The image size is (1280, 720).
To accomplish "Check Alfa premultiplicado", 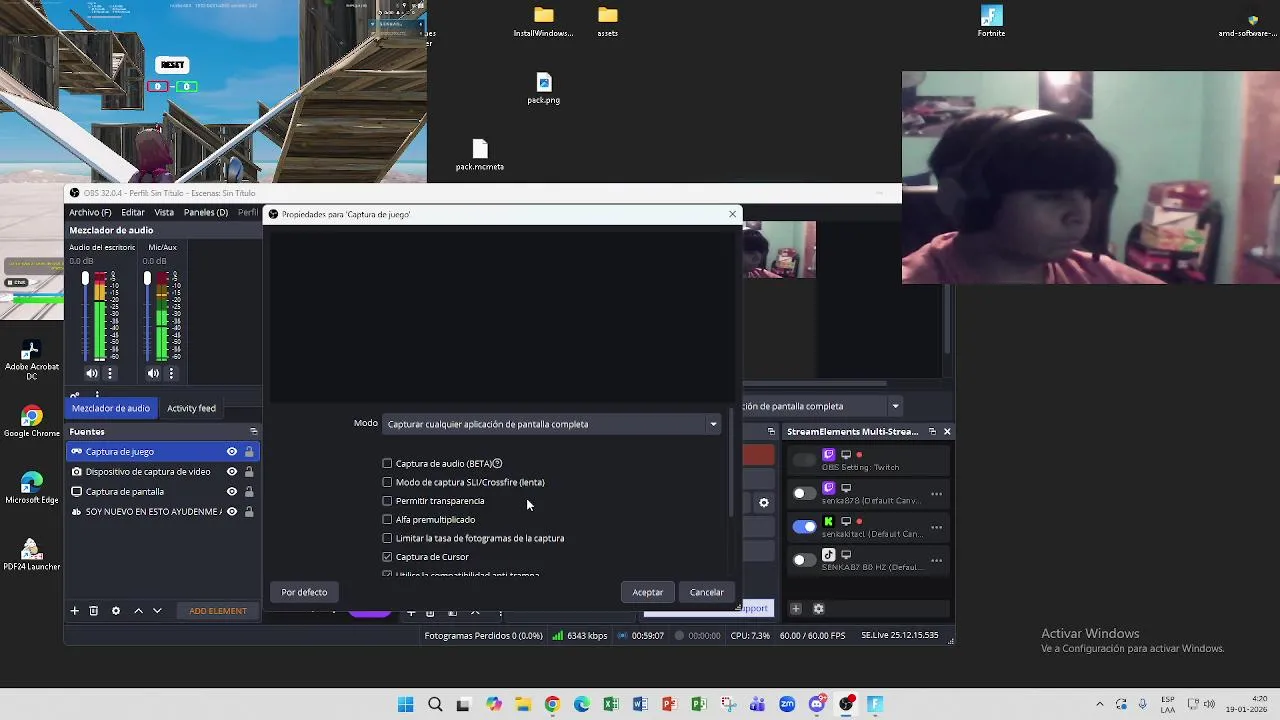I will [387, 520].
